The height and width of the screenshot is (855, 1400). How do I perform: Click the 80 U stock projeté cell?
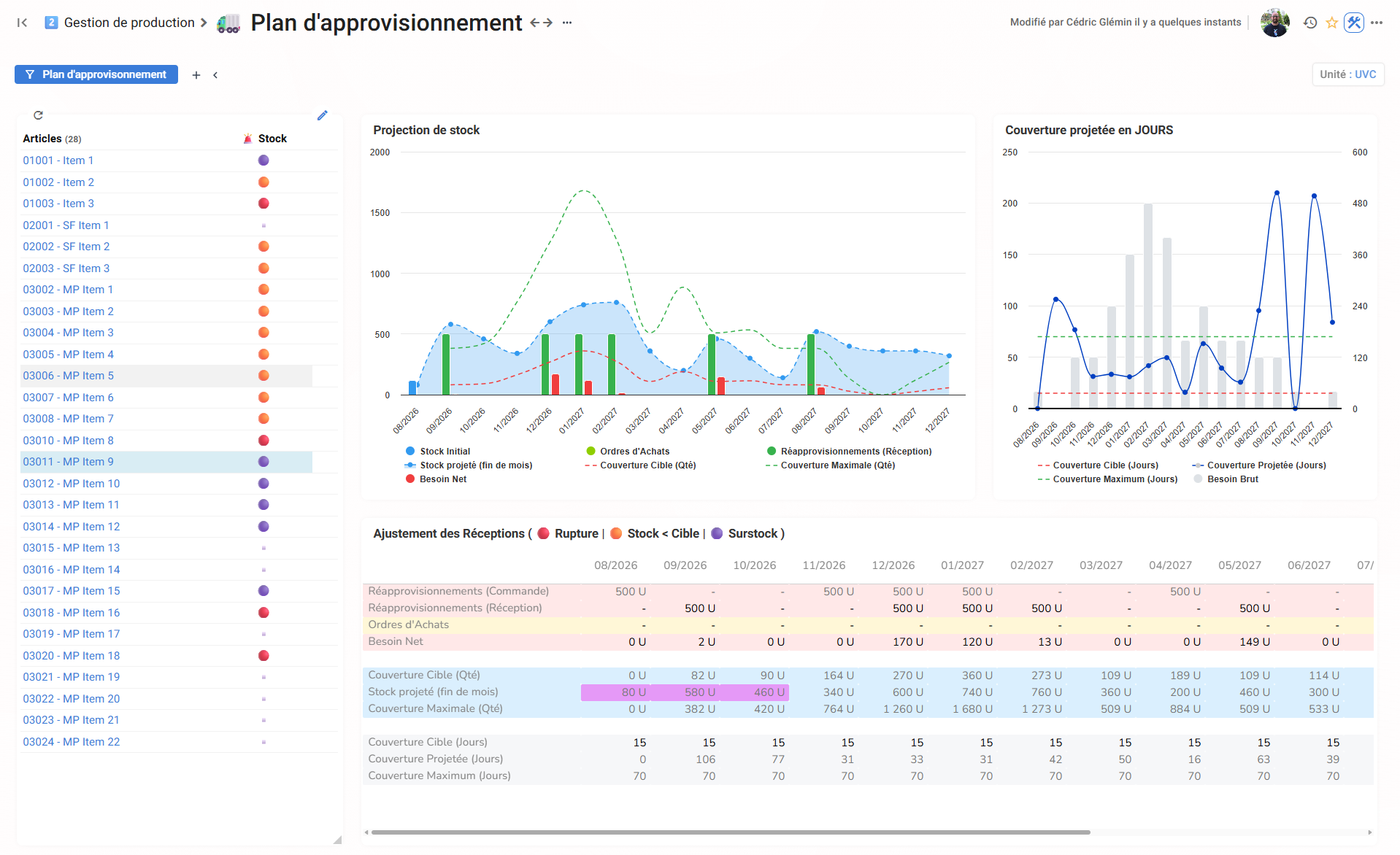(615, 692)
